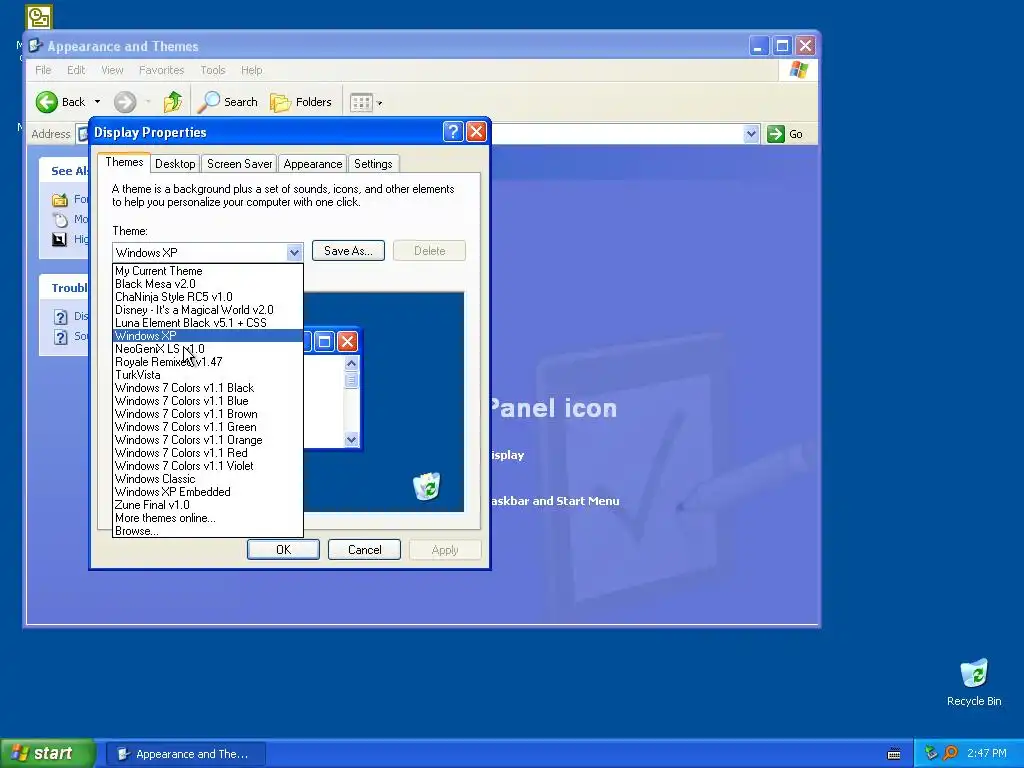Click the on-screen keyboard tray icon
The width and height of the screenshot is (1024, 768).
(x=894, y=754)
